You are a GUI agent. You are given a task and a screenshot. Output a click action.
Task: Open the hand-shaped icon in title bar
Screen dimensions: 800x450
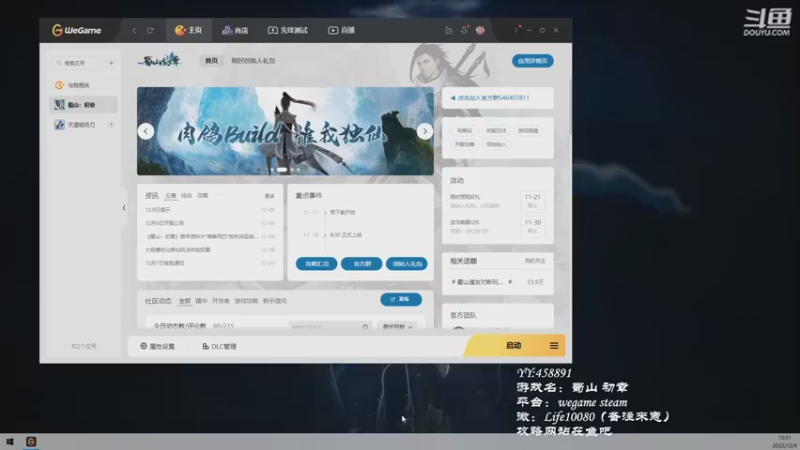pyautogui.click(x=448, y=31)
